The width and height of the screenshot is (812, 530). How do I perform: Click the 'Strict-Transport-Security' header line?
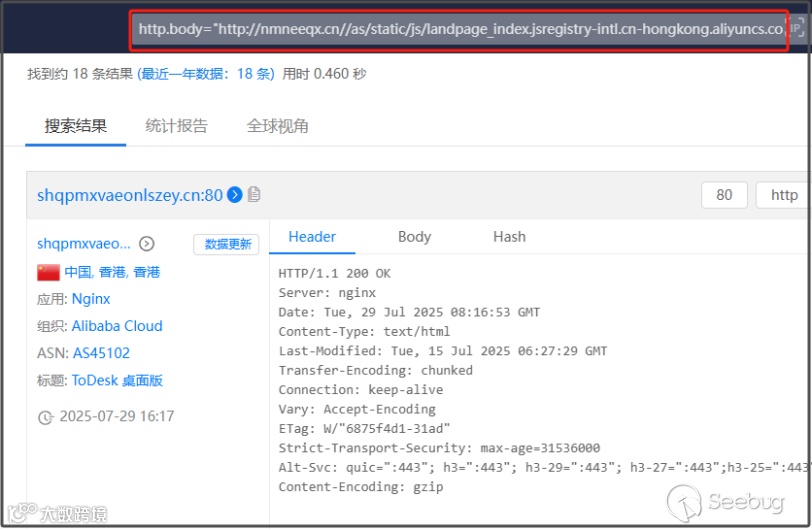[439, 448]
